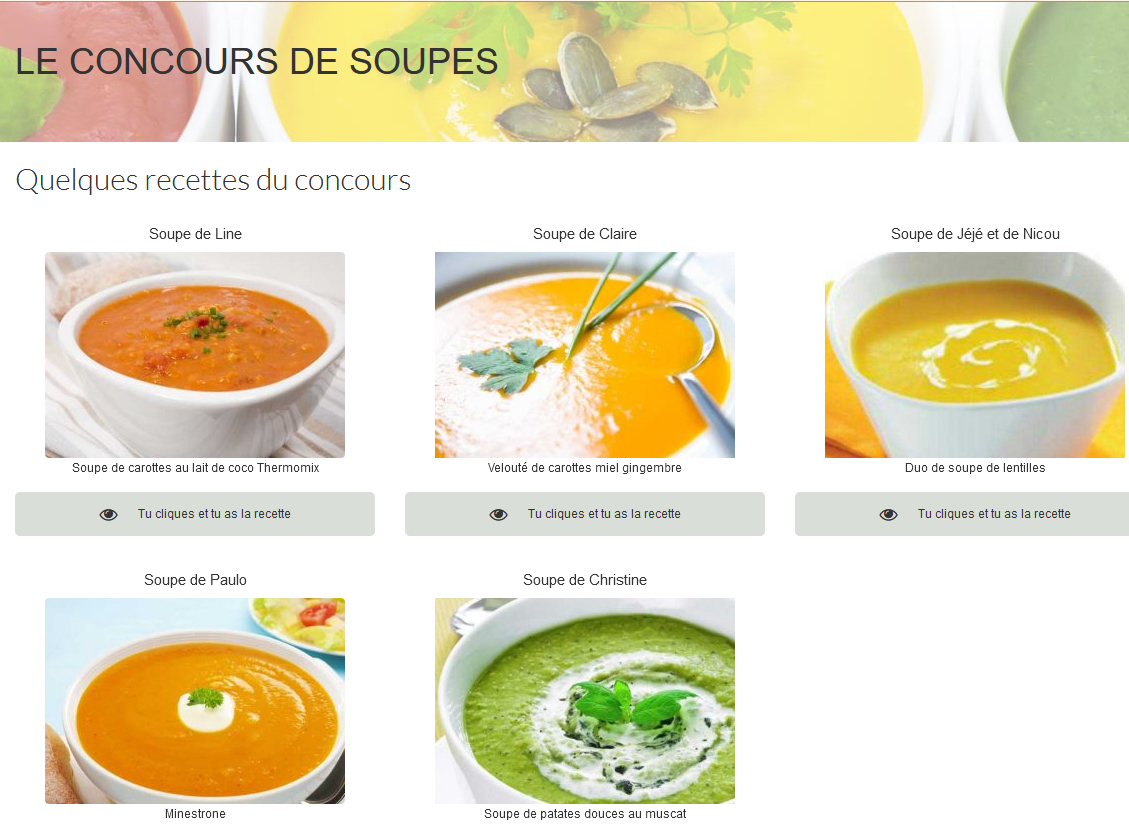Open the Soupe de Paulo Minestrone image
The image size is (1129, 833).
coord(195,701)
